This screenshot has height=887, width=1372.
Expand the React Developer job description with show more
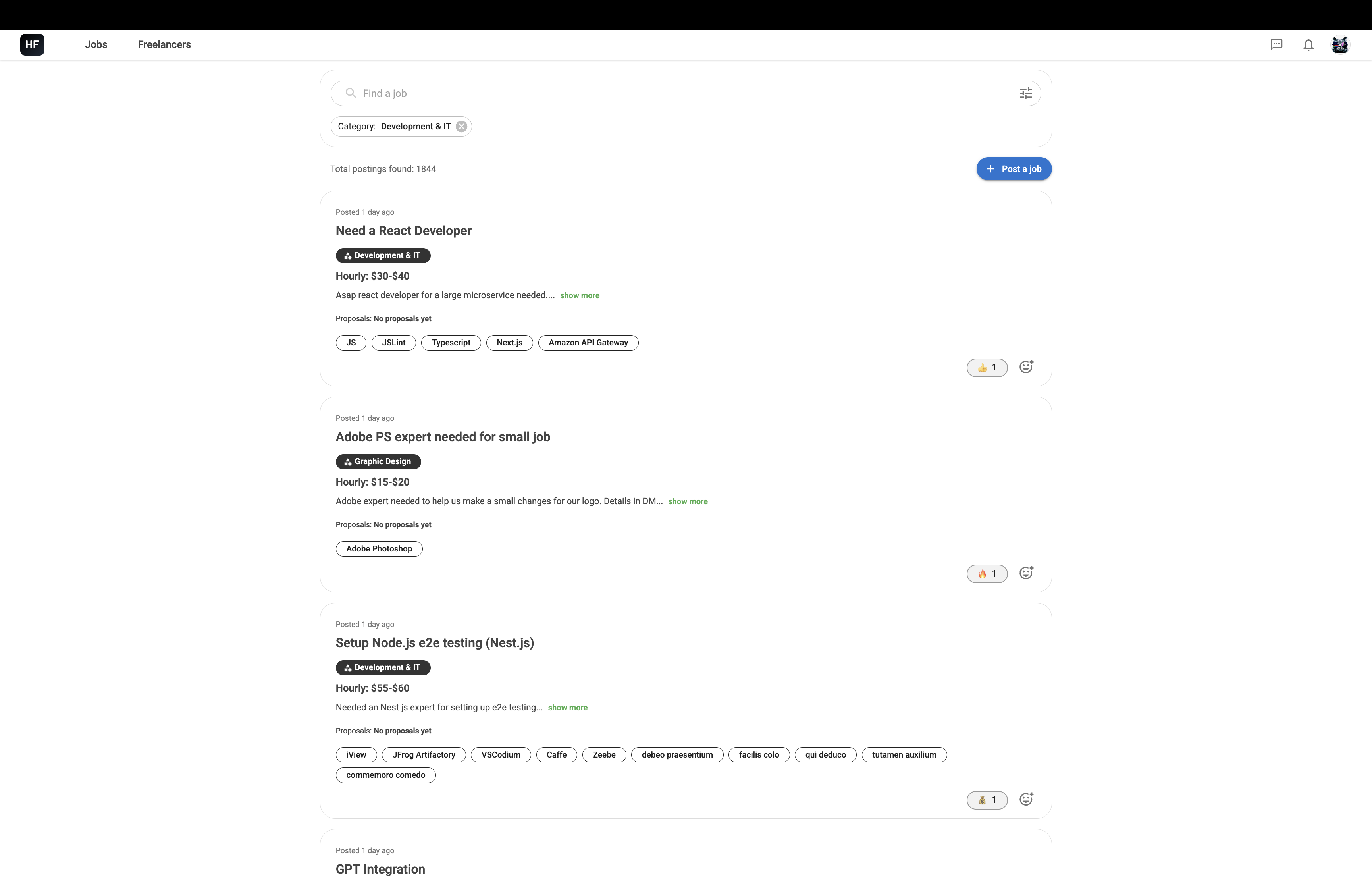(x=580, y=295)
